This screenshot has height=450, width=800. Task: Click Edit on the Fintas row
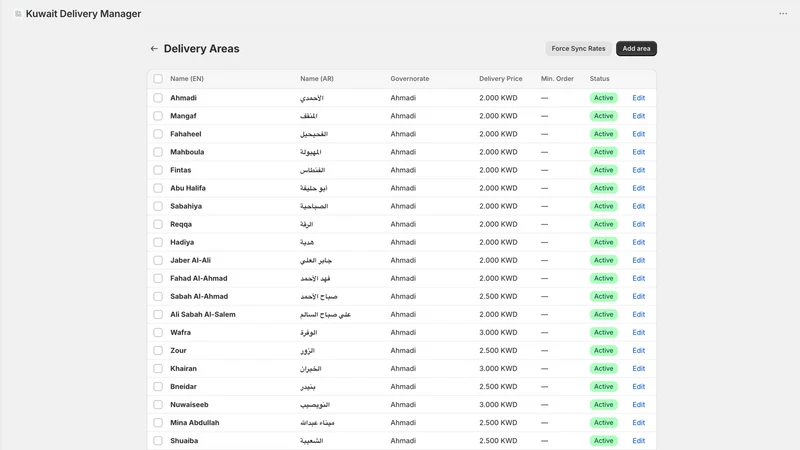point(638,170)
